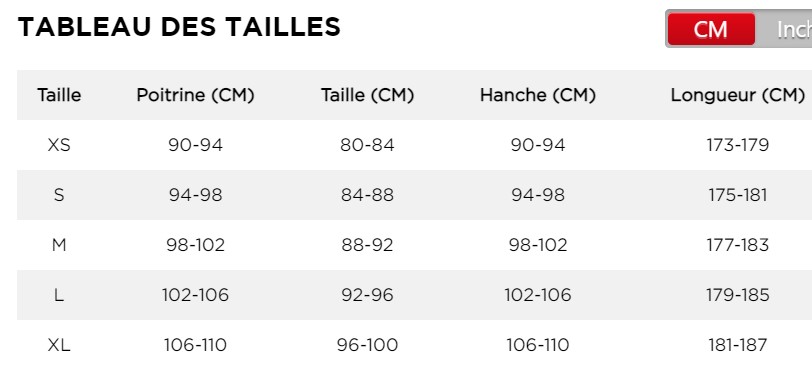Image resolution: width=812 pixels, height=366 pixels.
Task: Select the Taille column header
Action: (59, 95)
